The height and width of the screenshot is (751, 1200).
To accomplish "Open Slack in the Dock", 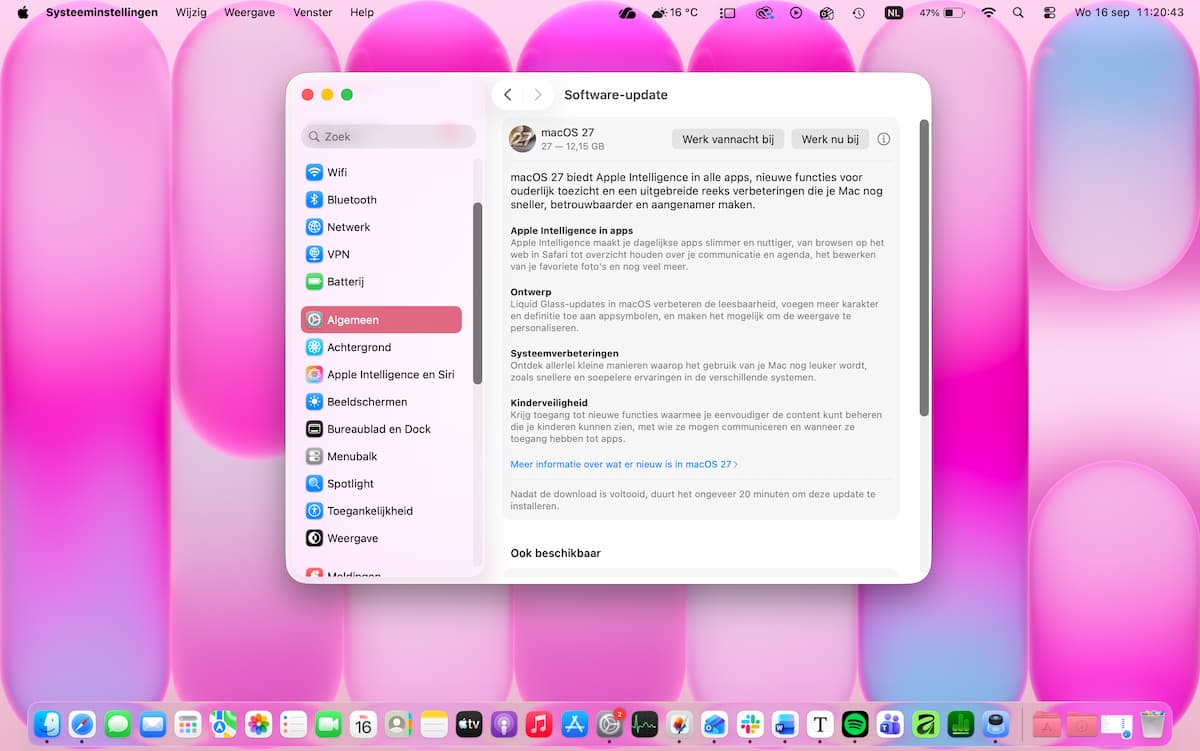I will tap(750, 724).
